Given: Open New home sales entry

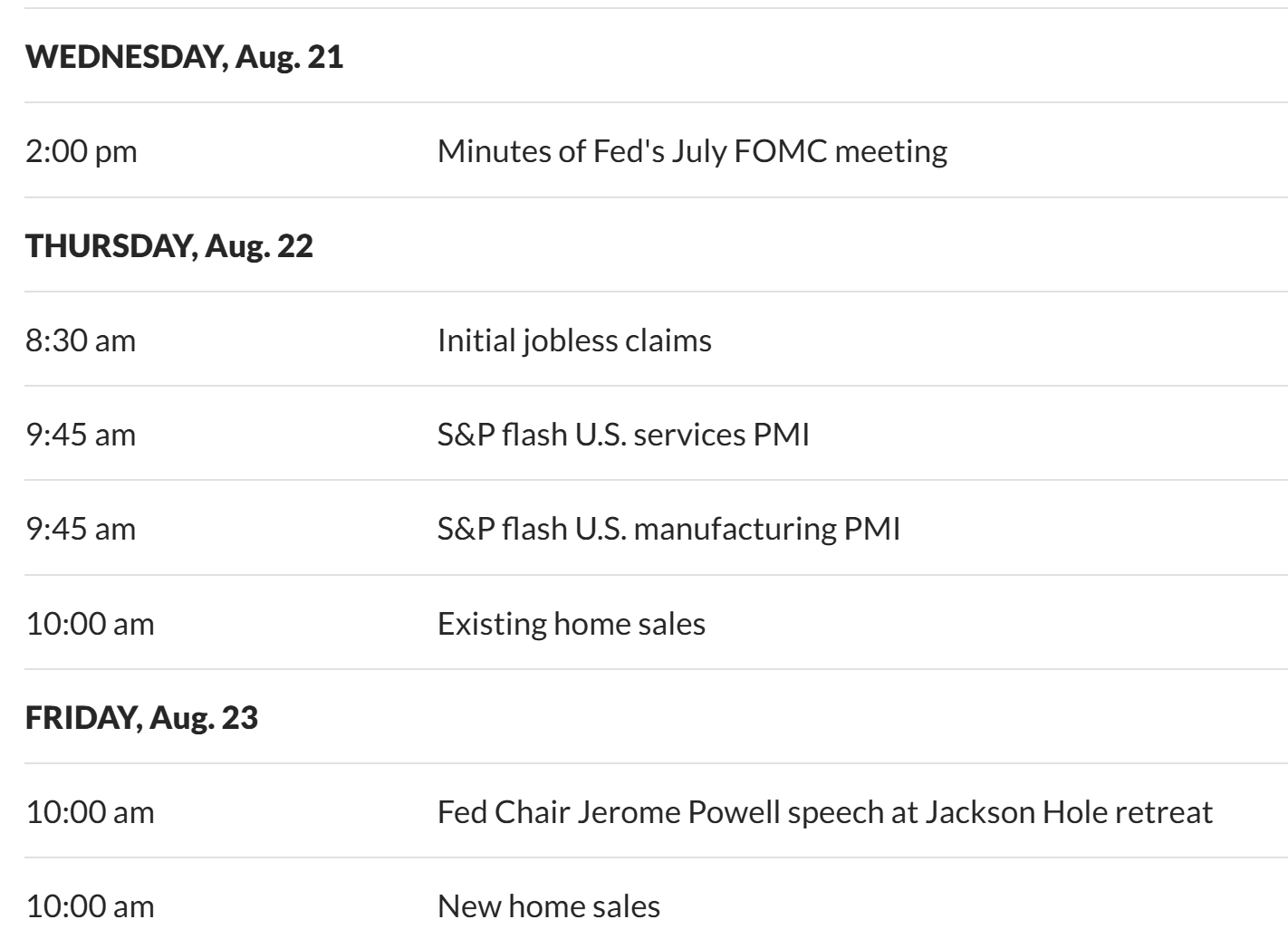Looking at the screenshot, I should [x=548, y=906].
